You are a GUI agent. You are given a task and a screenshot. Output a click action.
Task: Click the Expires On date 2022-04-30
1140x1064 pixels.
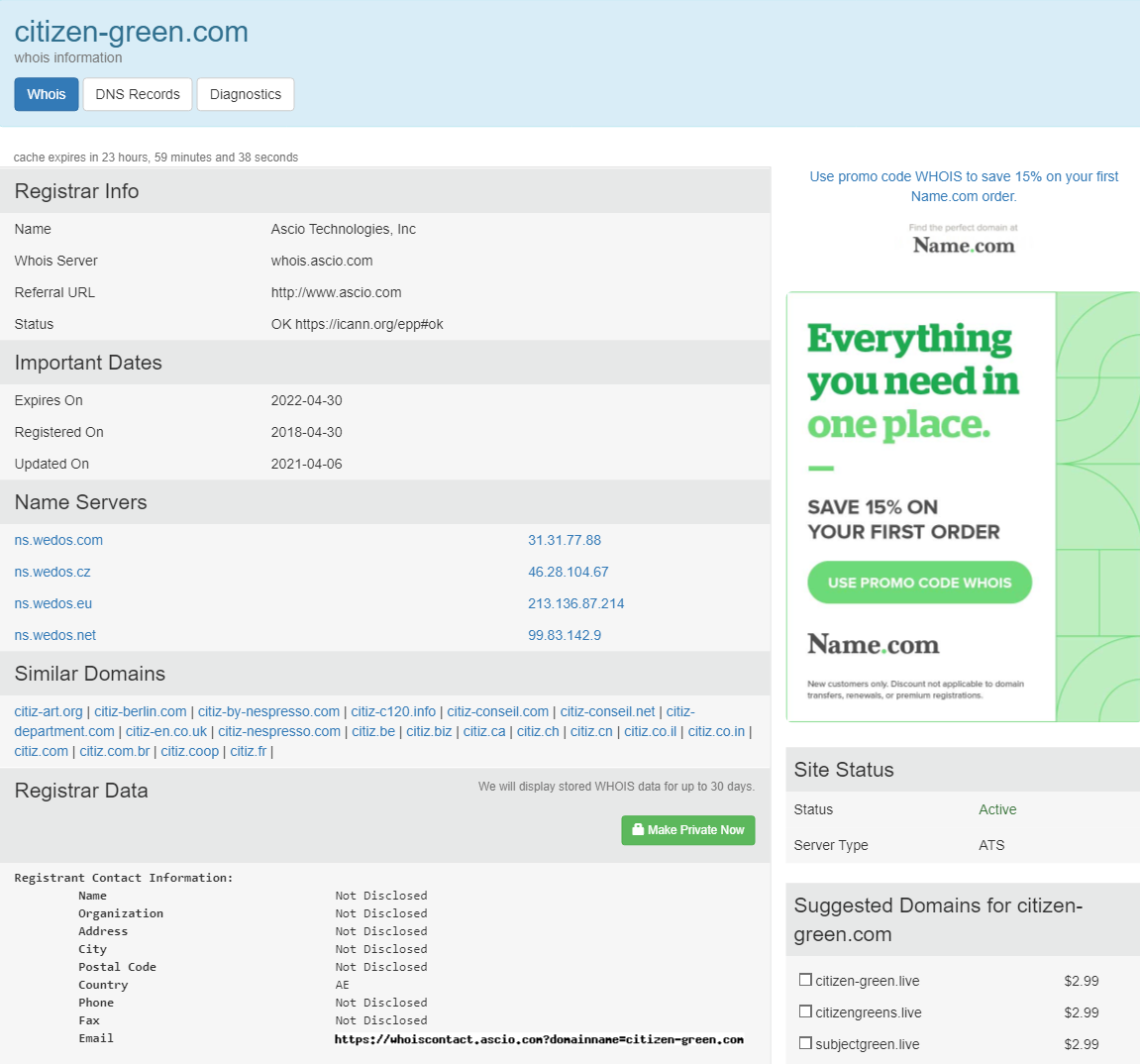[x=307, y=400]
